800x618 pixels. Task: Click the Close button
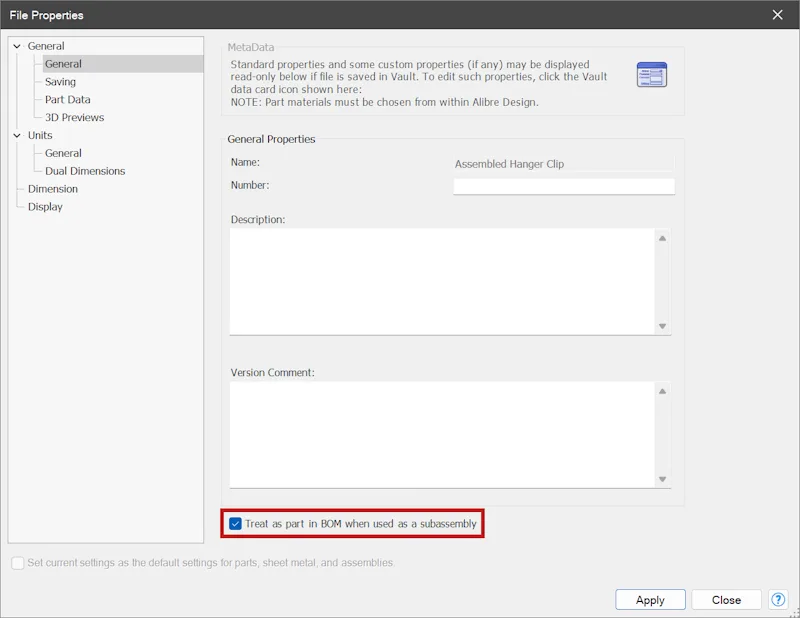[726, 600]
